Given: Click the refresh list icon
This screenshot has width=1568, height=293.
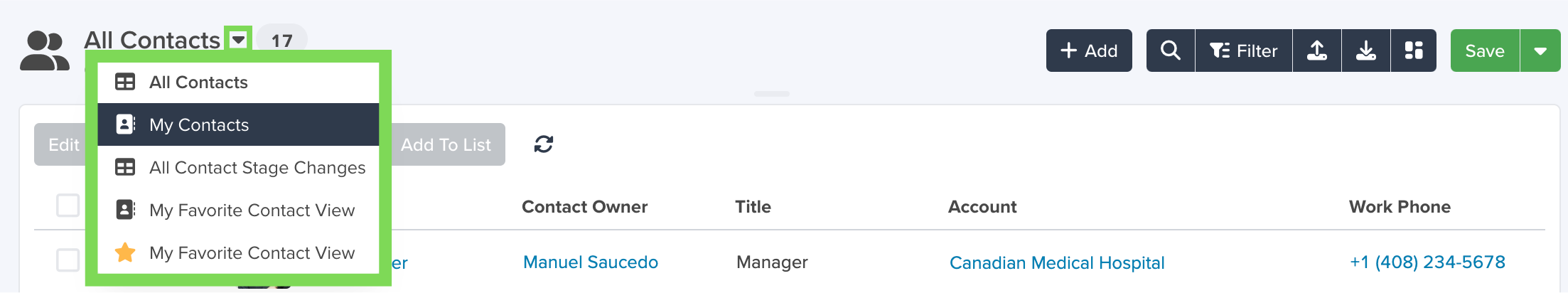Looking at the screenshot, I should [544, 144].
